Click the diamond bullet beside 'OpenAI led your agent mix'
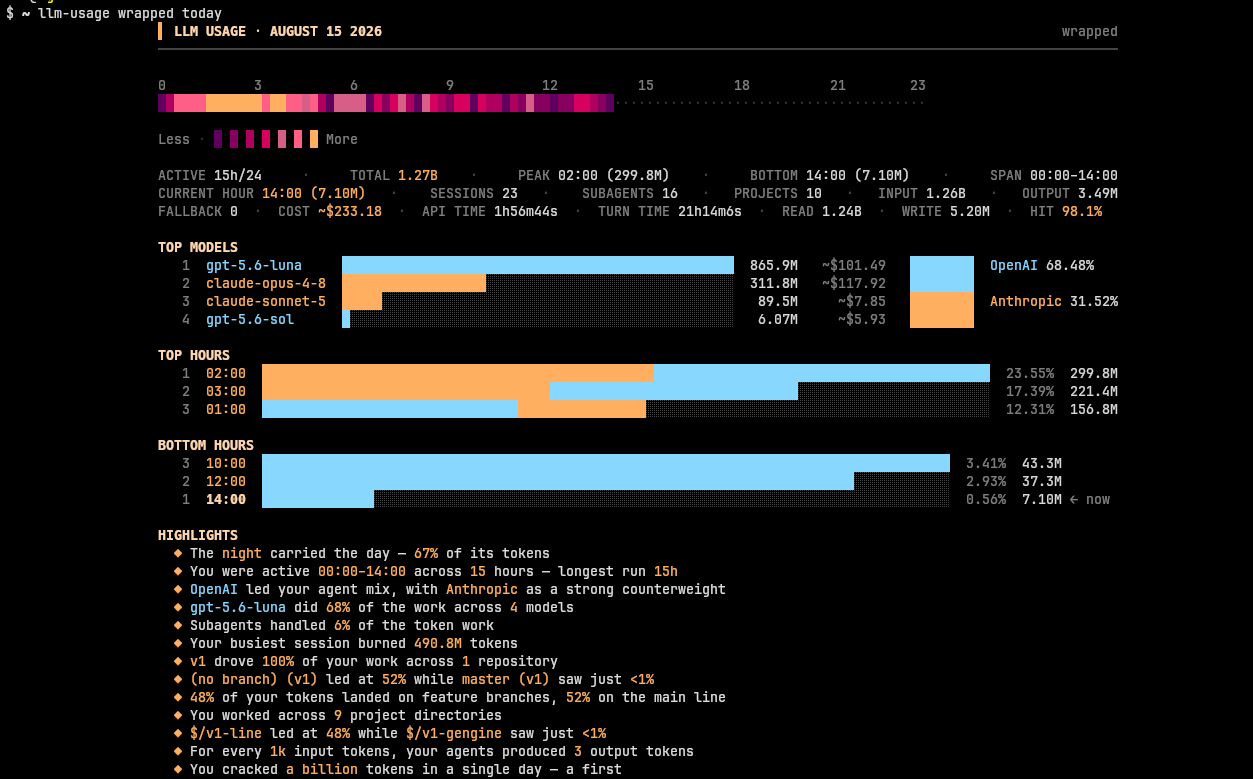1253x779 pixels. pyautogui.click(x=178, y=589)
